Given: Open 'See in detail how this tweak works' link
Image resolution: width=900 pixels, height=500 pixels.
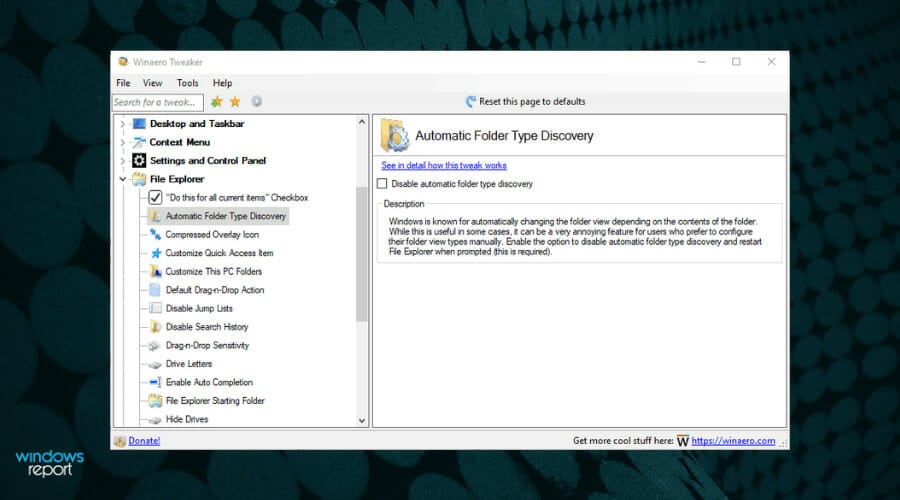Looking at the screenshot, I should point(444,165).
